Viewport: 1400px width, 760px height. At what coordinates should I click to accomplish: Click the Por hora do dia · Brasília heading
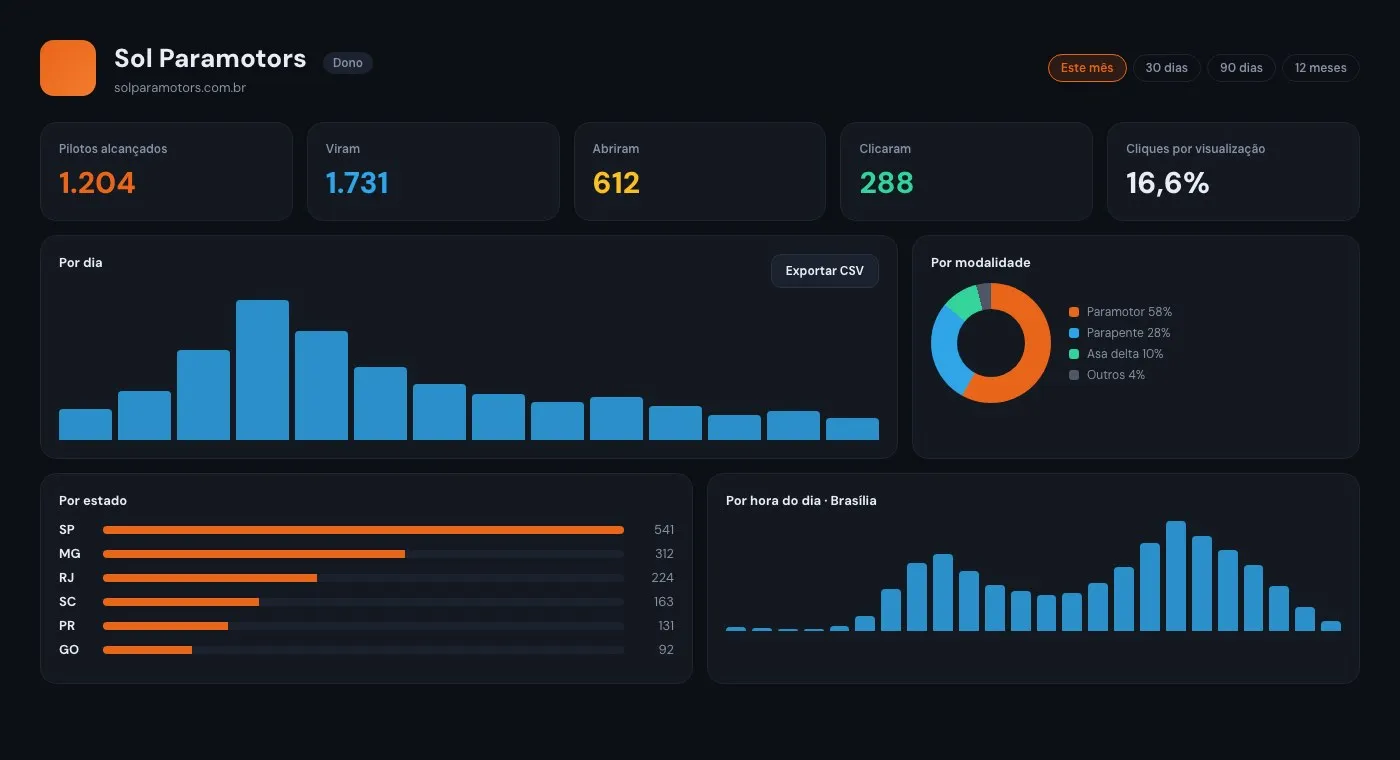[801, 501]
